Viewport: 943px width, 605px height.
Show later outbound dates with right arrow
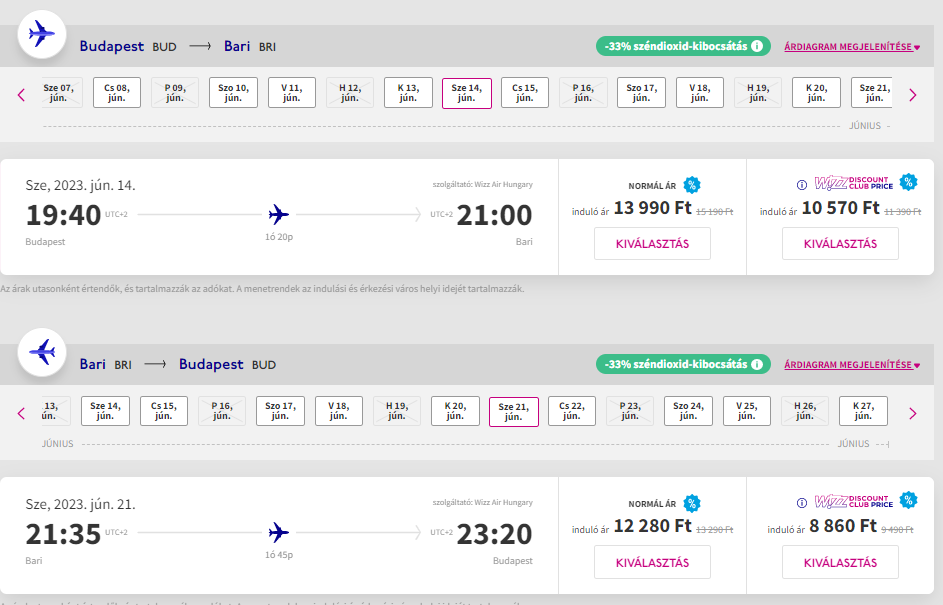912,95
